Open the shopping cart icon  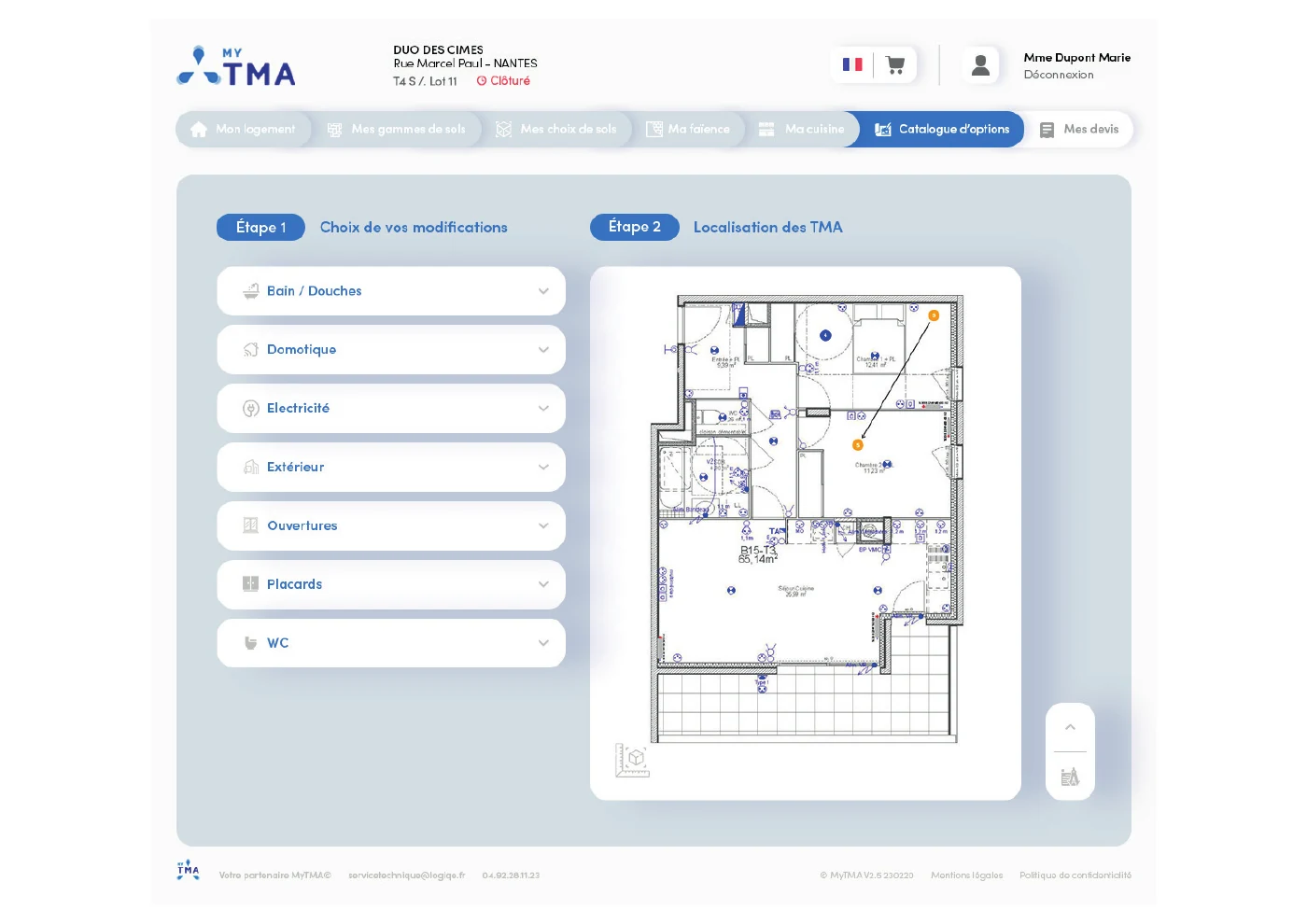point(895,65)
